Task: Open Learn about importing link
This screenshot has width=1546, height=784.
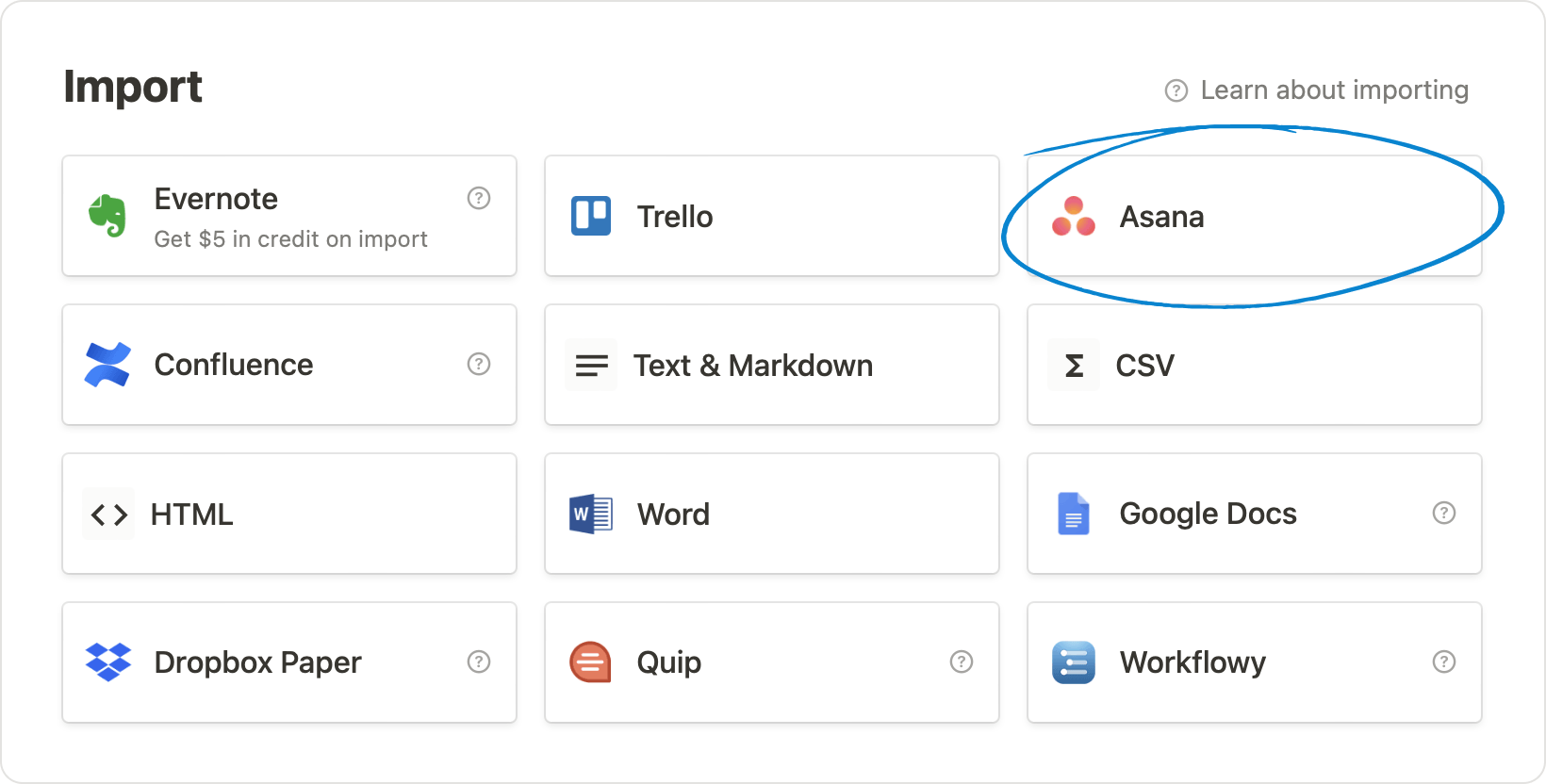Action: point(1333,90)
